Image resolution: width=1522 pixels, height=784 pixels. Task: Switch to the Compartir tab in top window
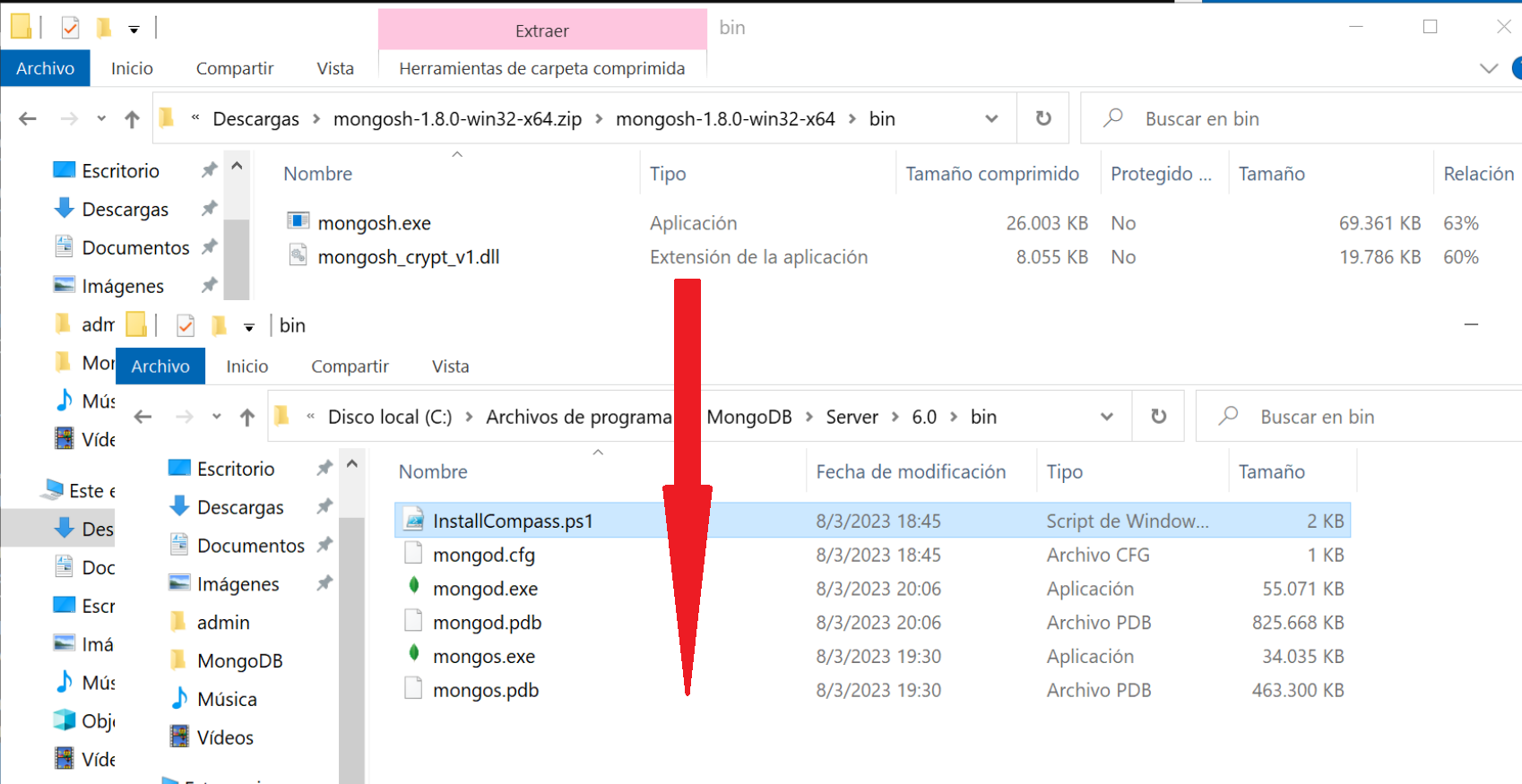coord(234,68)
